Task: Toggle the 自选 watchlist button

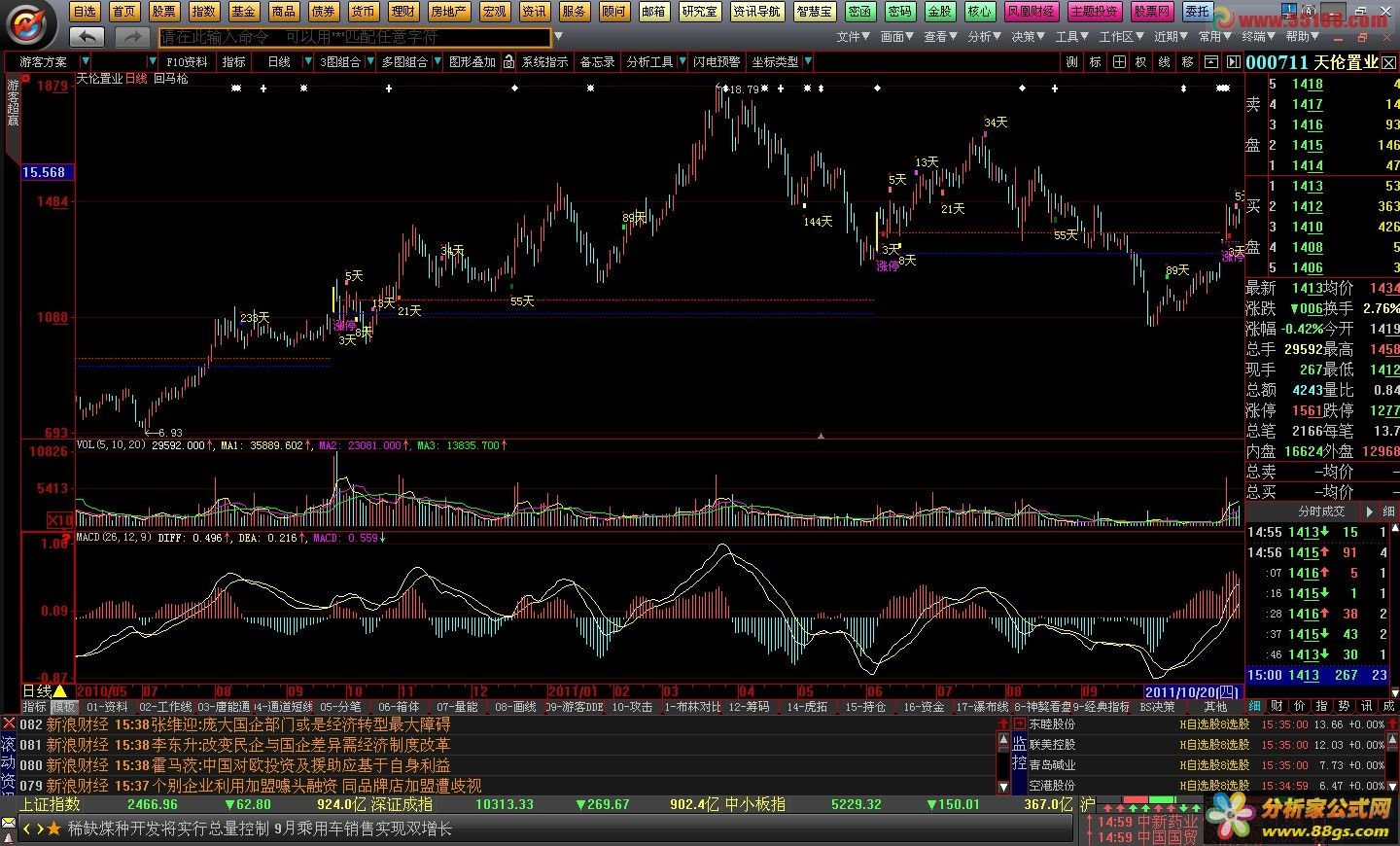Action: click(x=85, y=12)
